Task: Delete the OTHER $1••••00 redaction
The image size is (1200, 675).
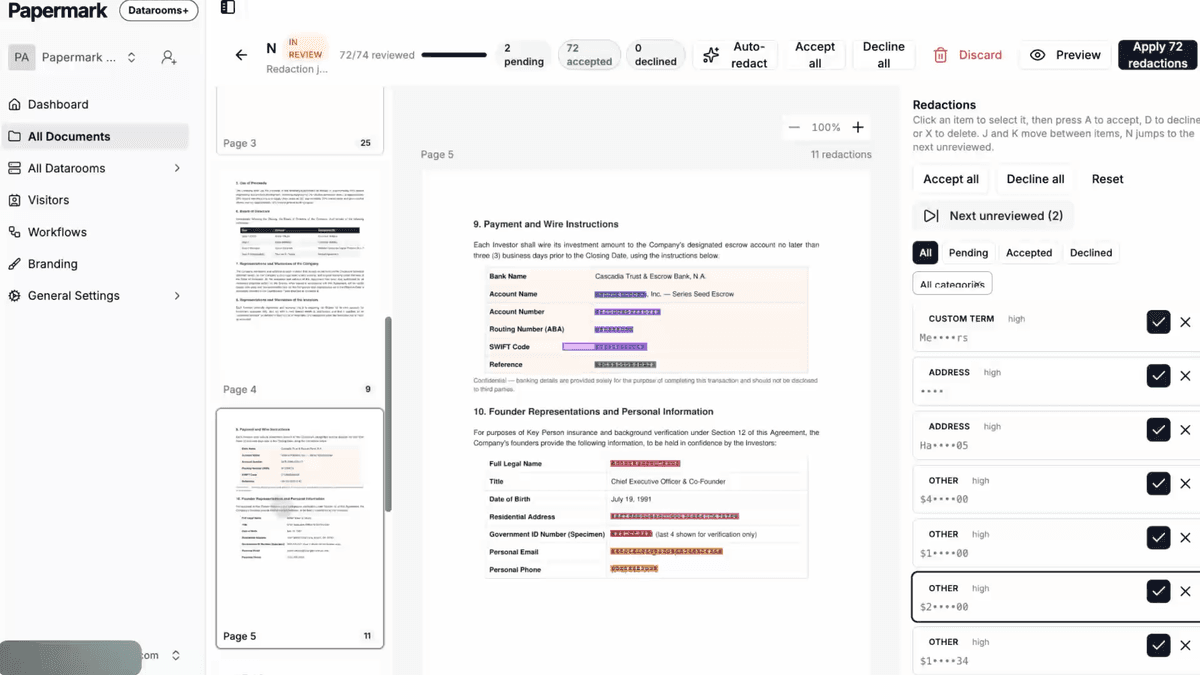Action: pyautogui.click(x=1186, y=538)
